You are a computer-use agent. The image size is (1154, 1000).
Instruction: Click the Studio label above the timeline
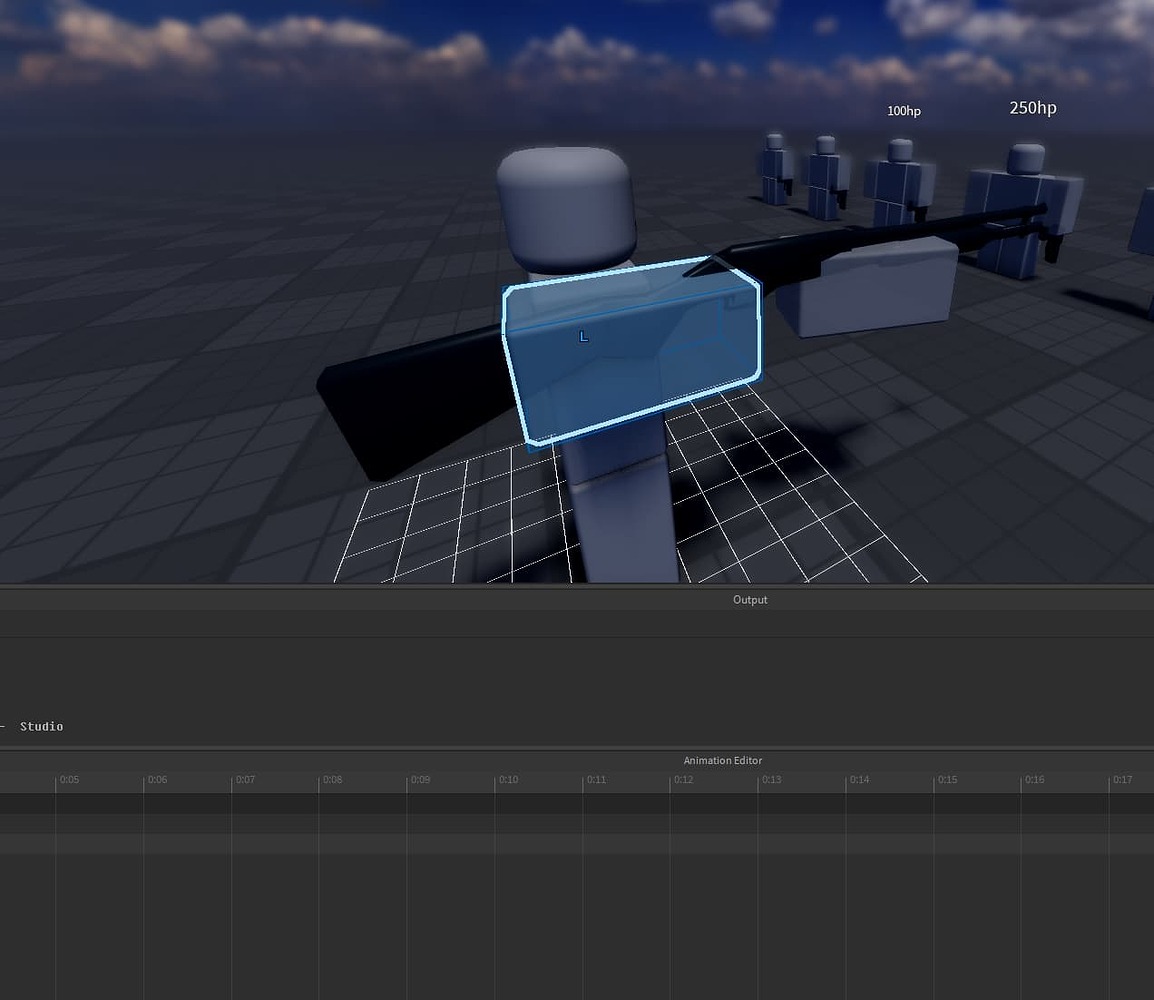41,726
